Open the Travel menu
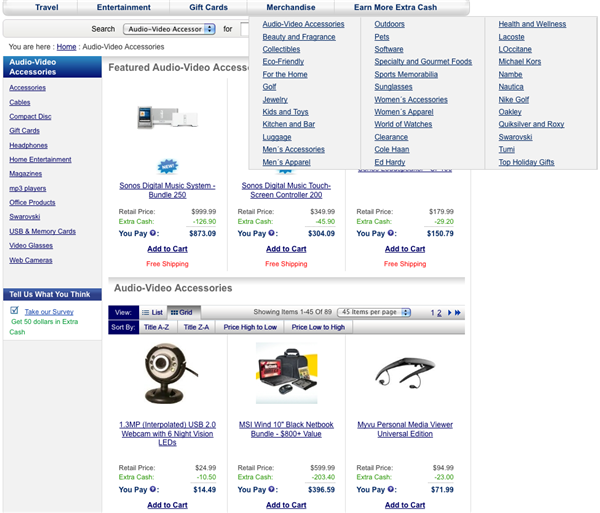 (47, 7)
